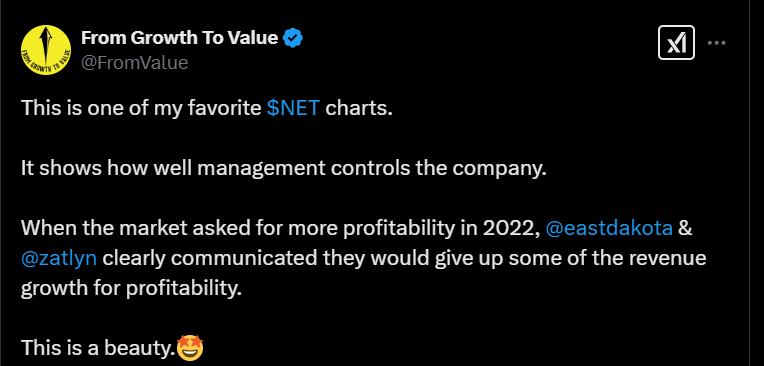This screenshot has height=366, width=764.
Task: Click the sentence "This is a beauty."
Action: pyautogui.click(x=98, y=348)
